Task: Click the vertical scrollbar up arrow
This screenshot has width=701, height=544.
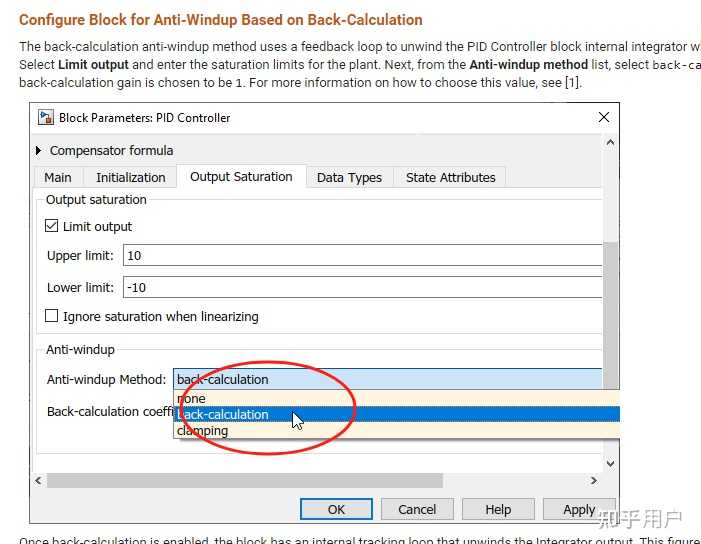Action: pyautogui.click(x=610, y=143)
